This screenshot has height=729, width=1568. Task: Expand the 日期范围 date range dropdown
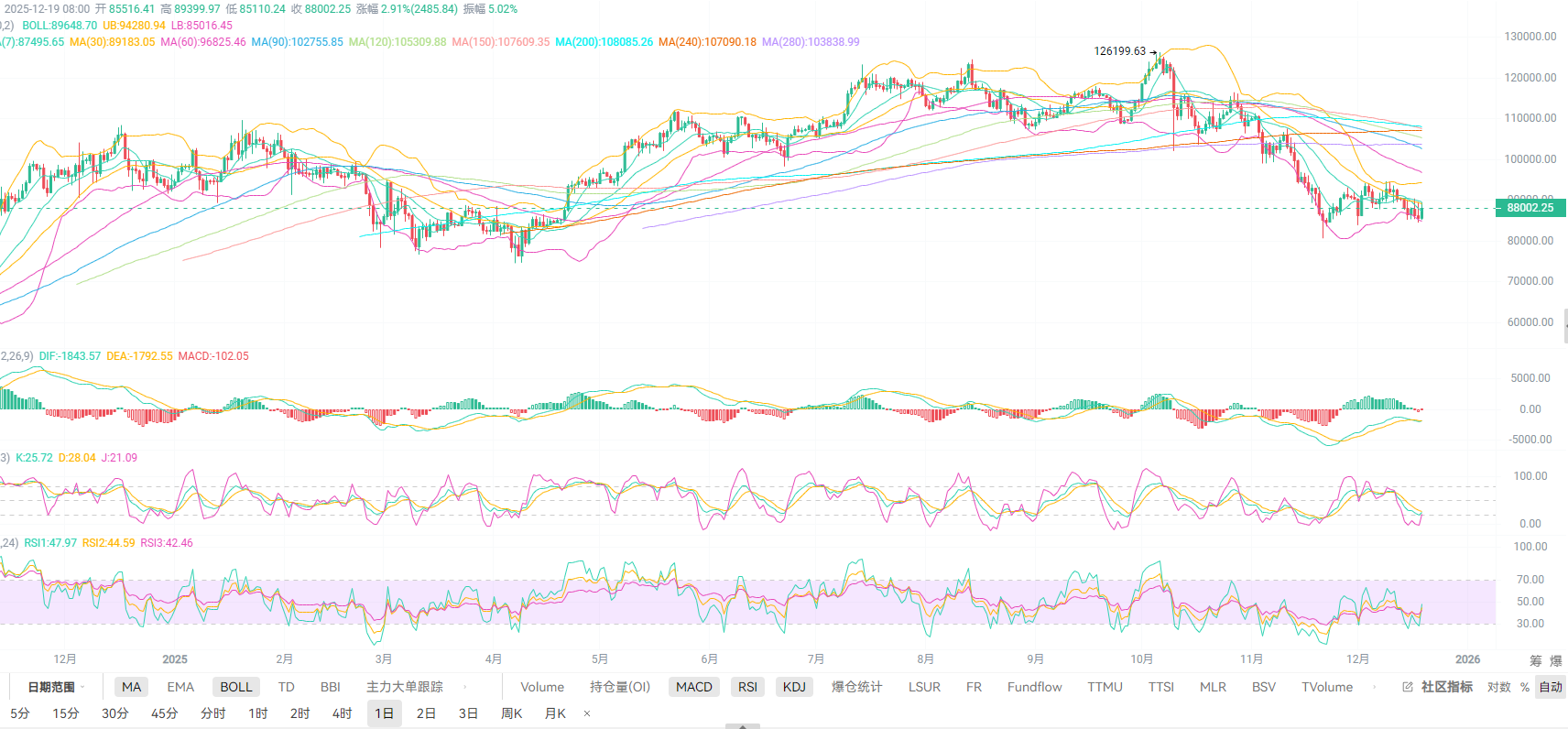pos(55,687)
